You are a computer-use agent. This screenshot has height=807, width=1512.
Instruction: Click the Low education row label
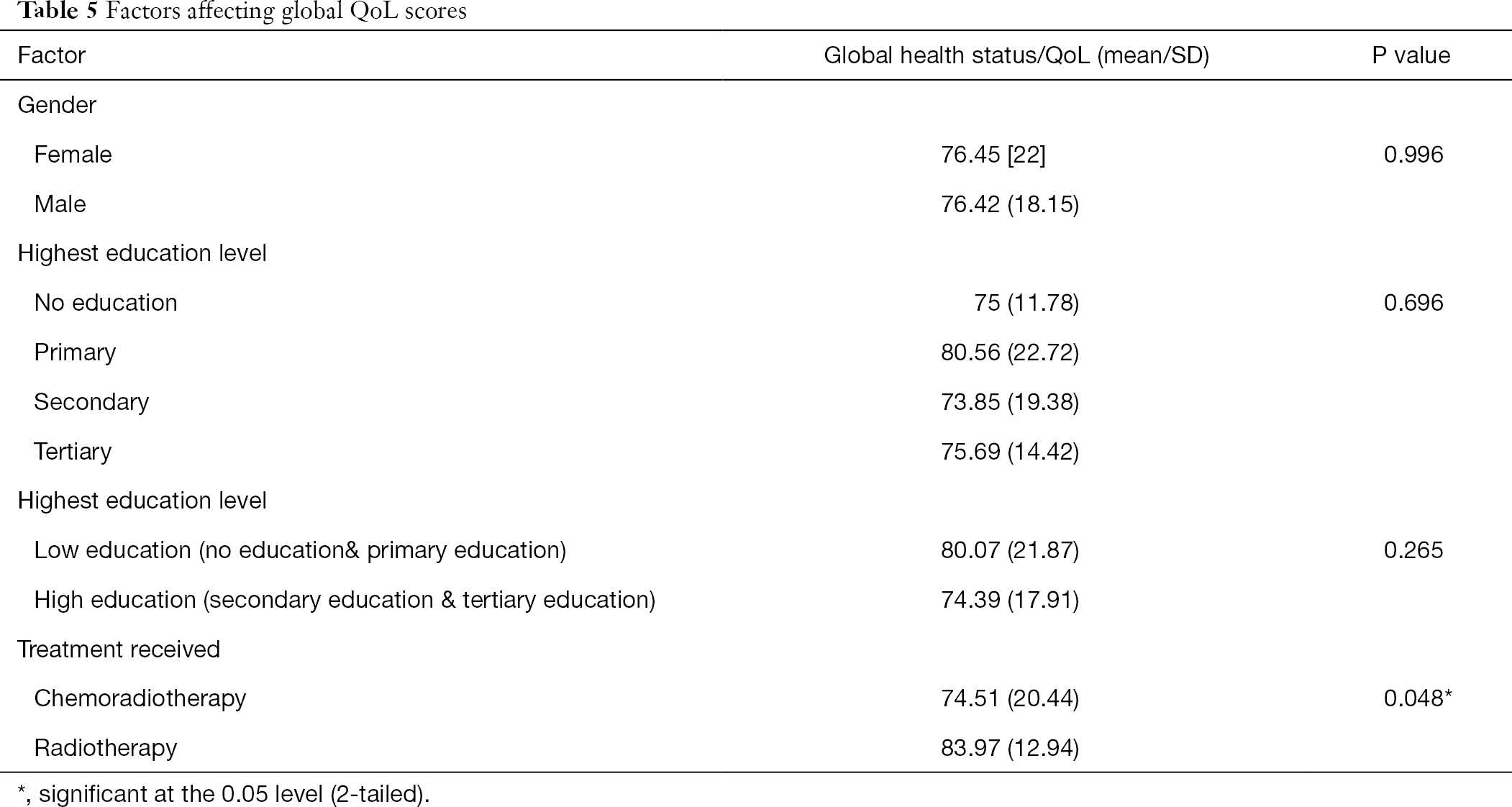pos(300,550)
